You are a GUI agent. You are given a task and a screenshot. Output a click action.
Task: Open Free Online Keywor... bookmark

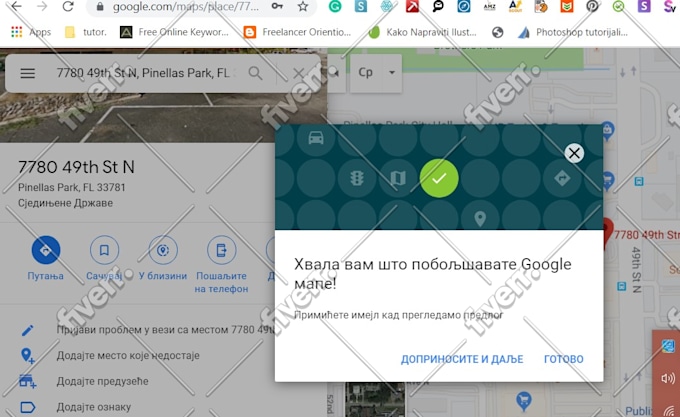[x=174, y=32]
